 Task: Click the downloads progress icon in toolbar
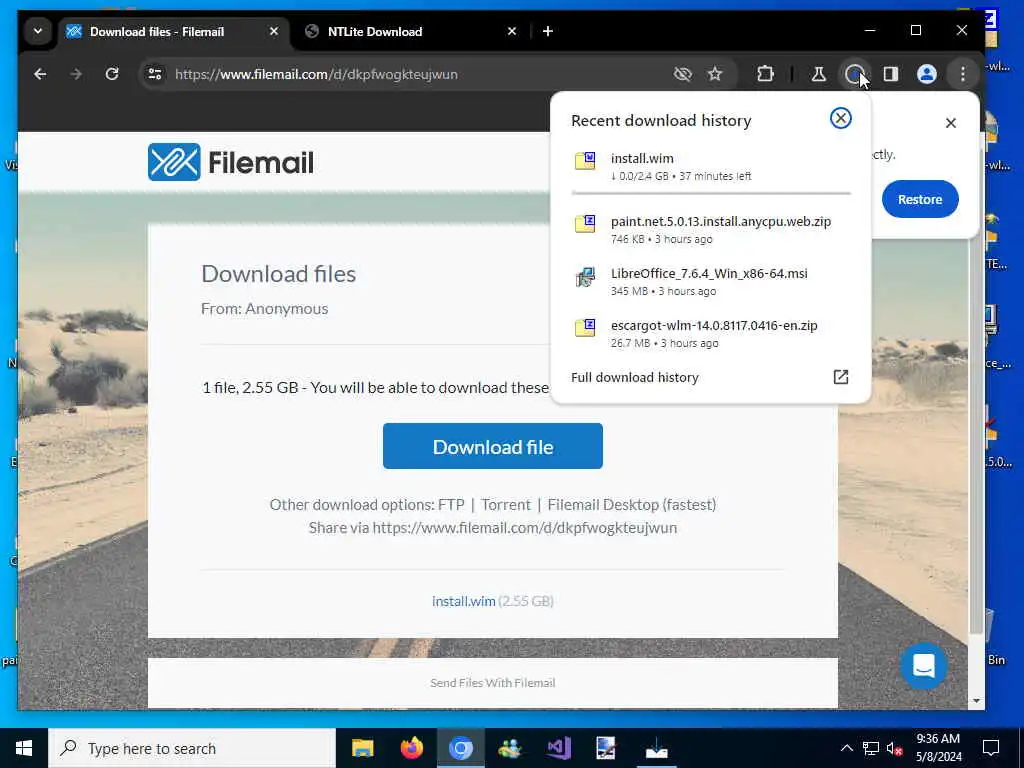click(854, 74)
